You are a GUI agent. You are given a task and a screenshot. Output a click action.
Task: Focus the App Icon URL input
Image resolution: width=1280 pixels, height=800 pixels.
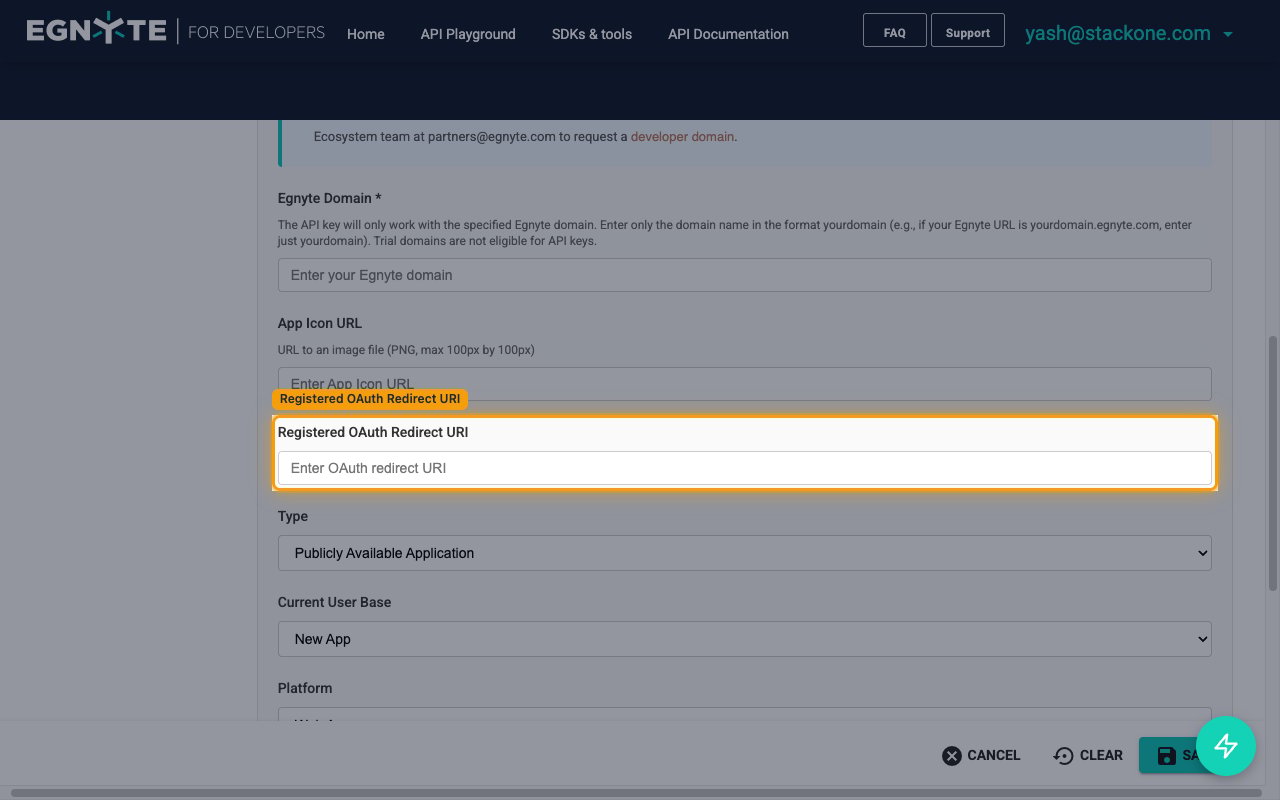click(744, 383)
